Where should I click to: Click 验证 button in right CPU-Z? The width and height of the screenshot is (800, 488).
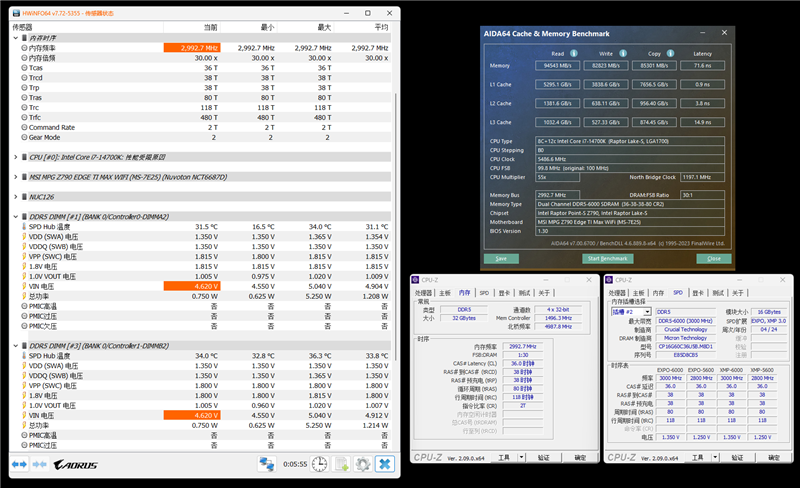click(737, 457)
